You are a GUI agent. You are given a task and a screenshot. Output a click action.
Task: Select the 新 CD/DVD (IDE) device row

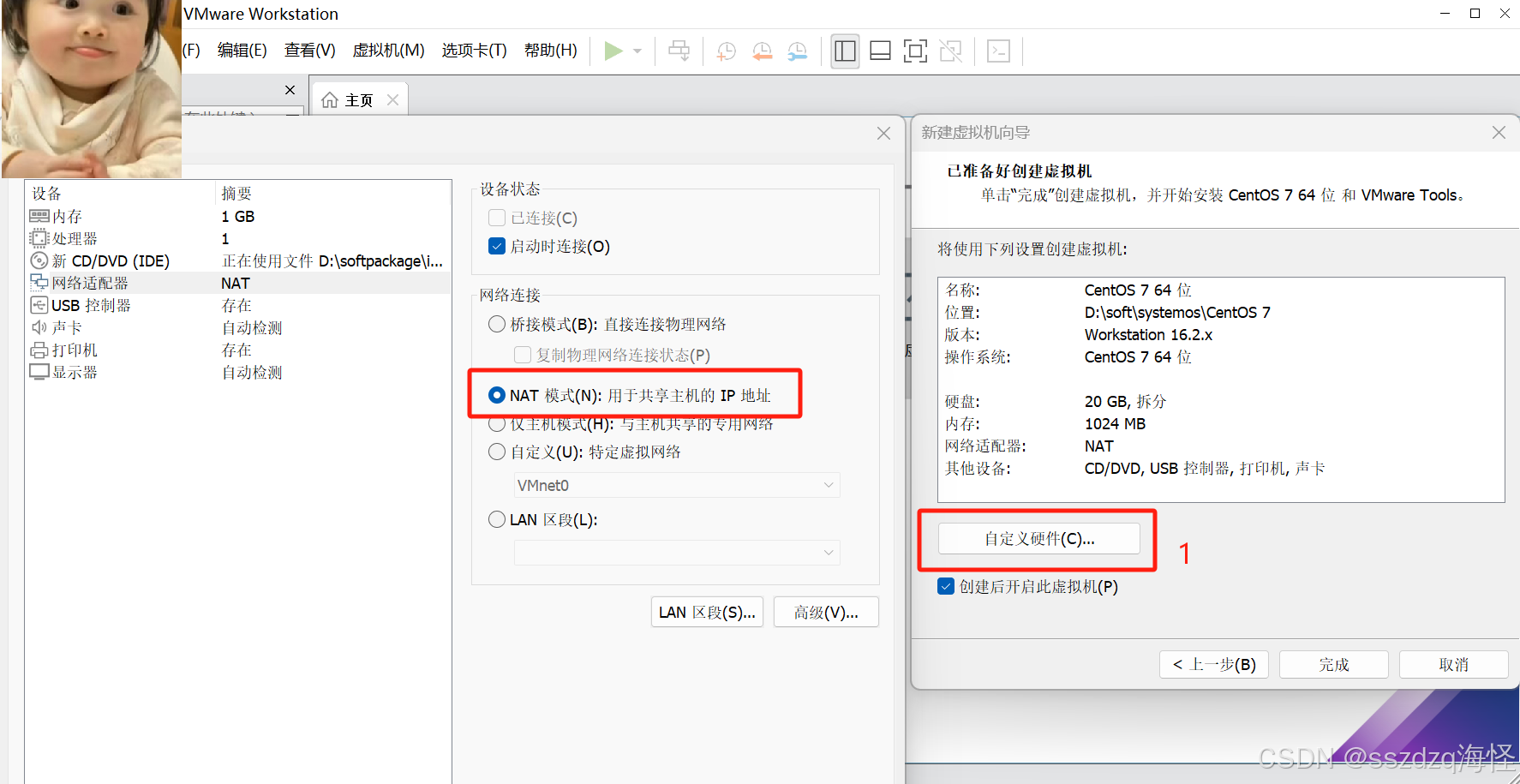point(238,261)
